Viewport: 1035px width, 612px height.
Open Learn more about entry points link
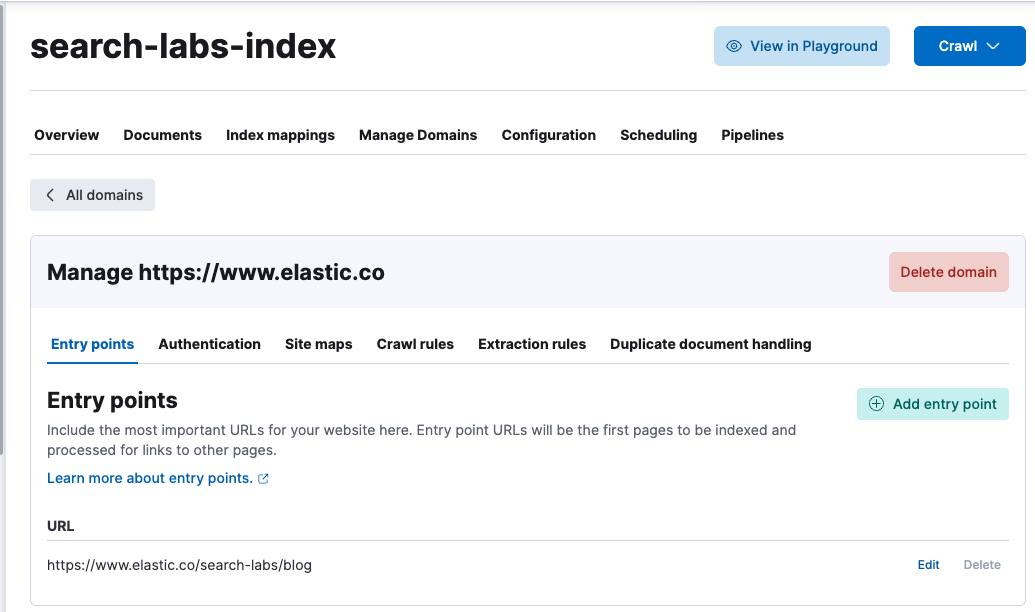click(x=150, y=478)
